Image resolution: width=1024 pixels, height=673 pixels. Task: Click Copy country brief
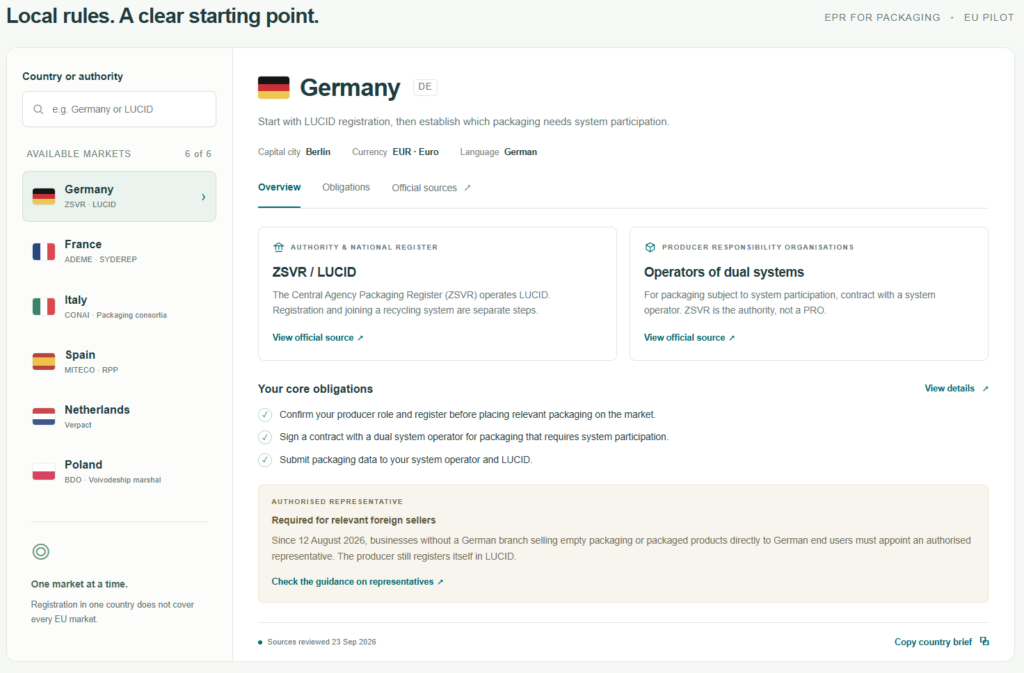(x=941, y=642)
